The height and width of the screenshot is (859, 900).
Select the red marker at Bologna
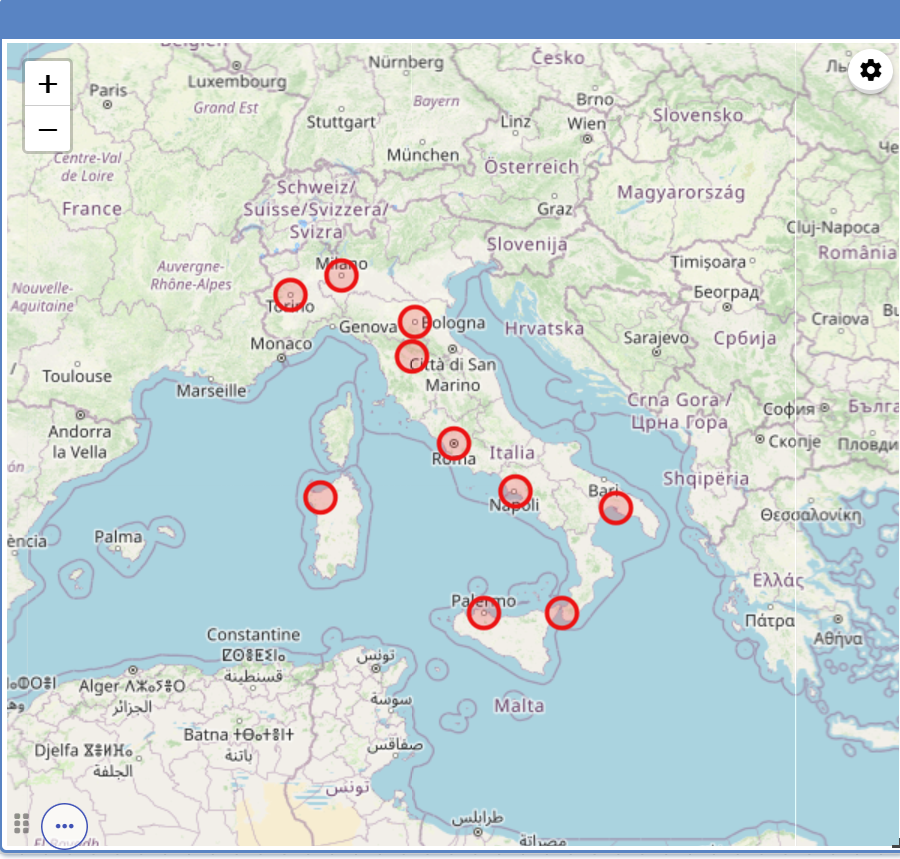tap(414, 322)
